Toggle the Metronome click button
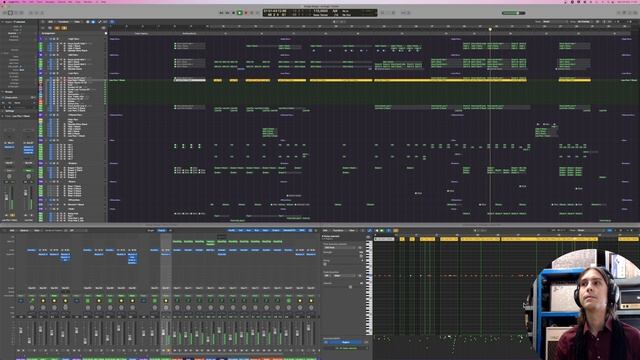 point(409,13)
